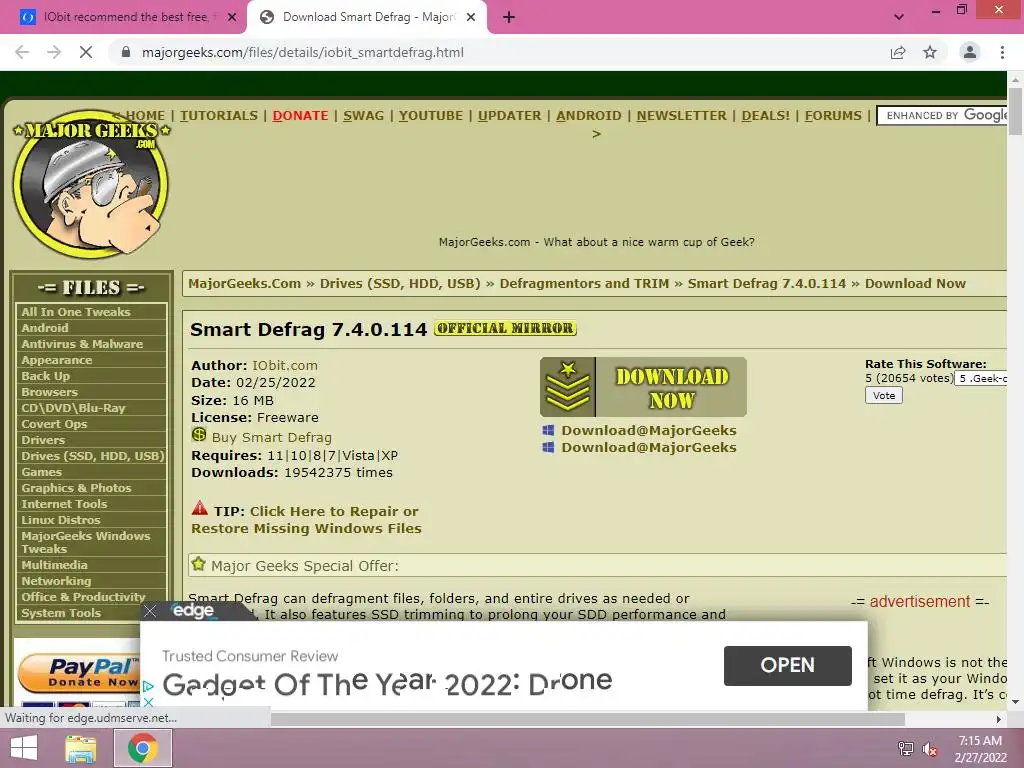The image size is (1024, 768).
Task: Open the rating dropdown showing 5 .Geek
Action: 981,379
